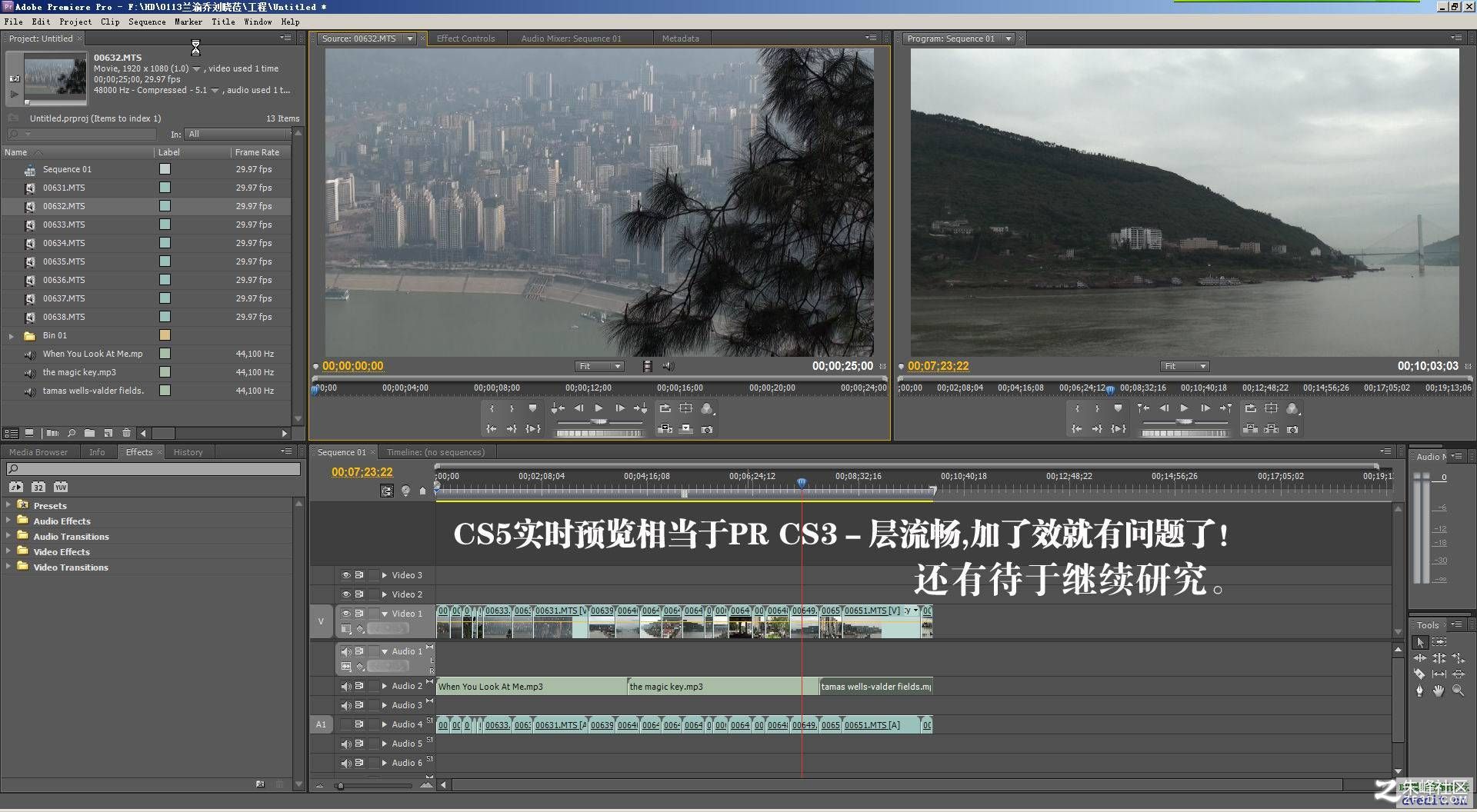The height and width of the screenshot is (812, 1477).
Task: Create new bin in Project panel
Action: coord(89,433)
